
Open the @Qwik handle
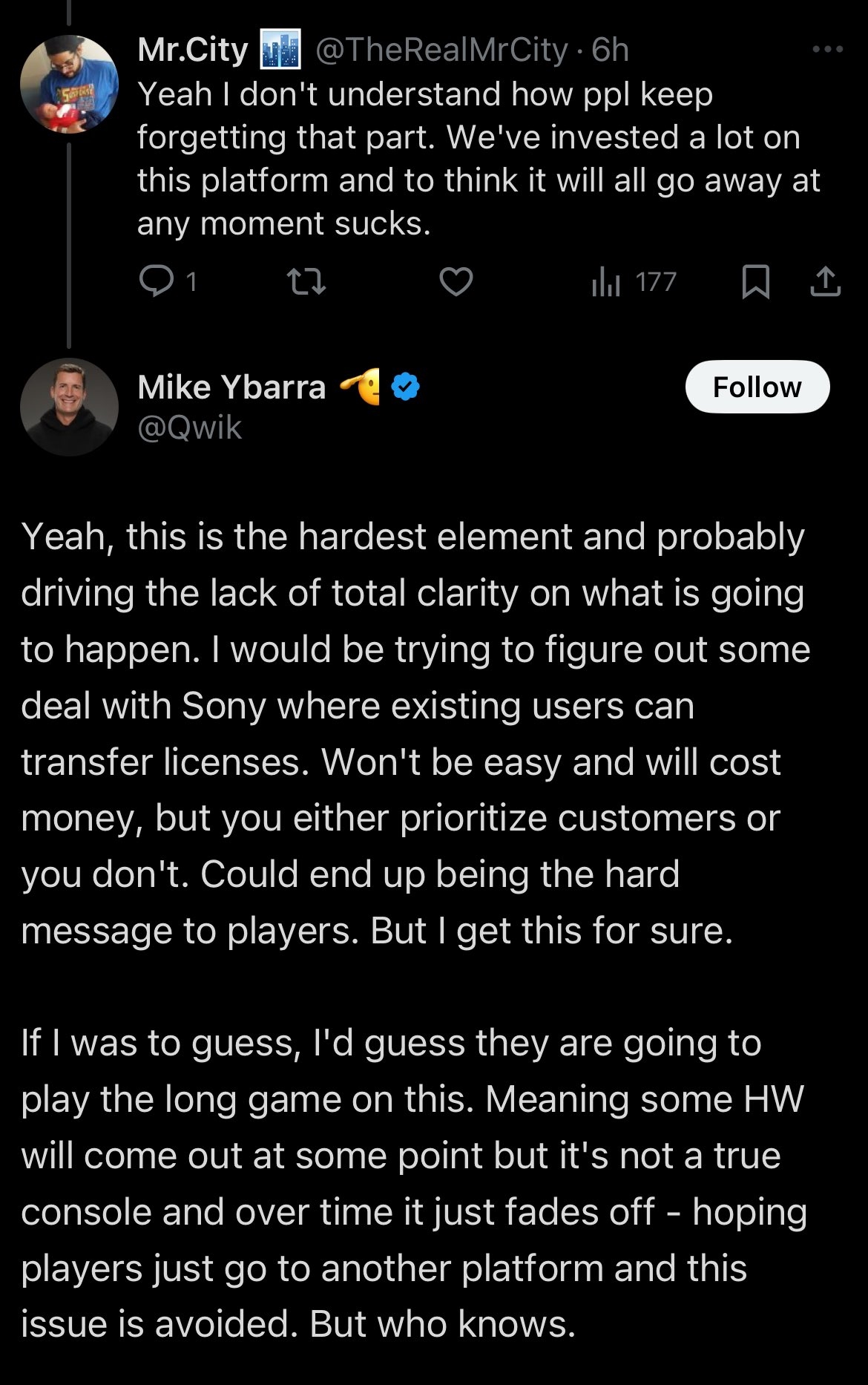[x=190, y=428]
